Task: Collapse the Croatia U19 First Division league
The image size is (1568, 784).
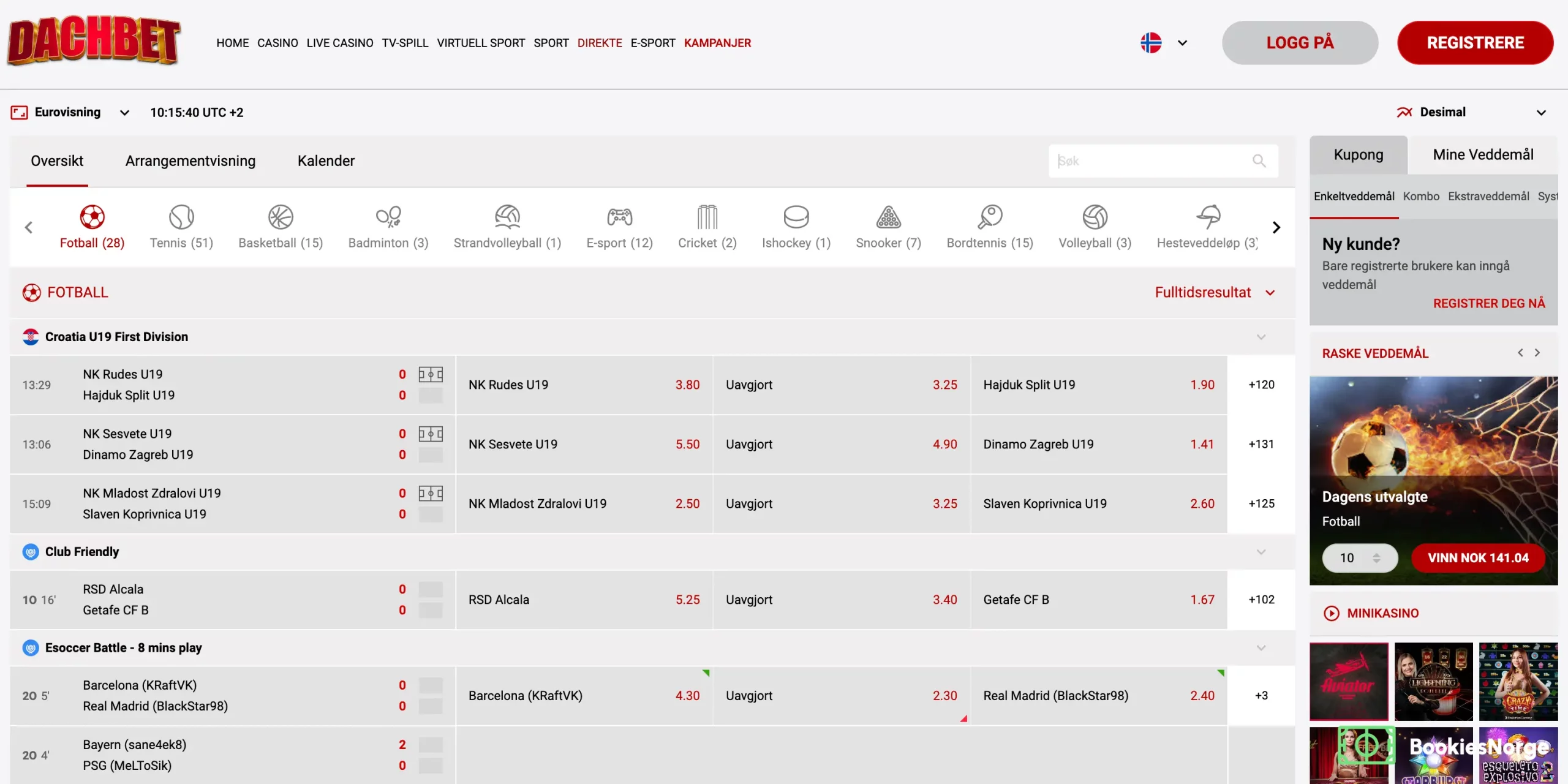Action: tap(1261, 337)
